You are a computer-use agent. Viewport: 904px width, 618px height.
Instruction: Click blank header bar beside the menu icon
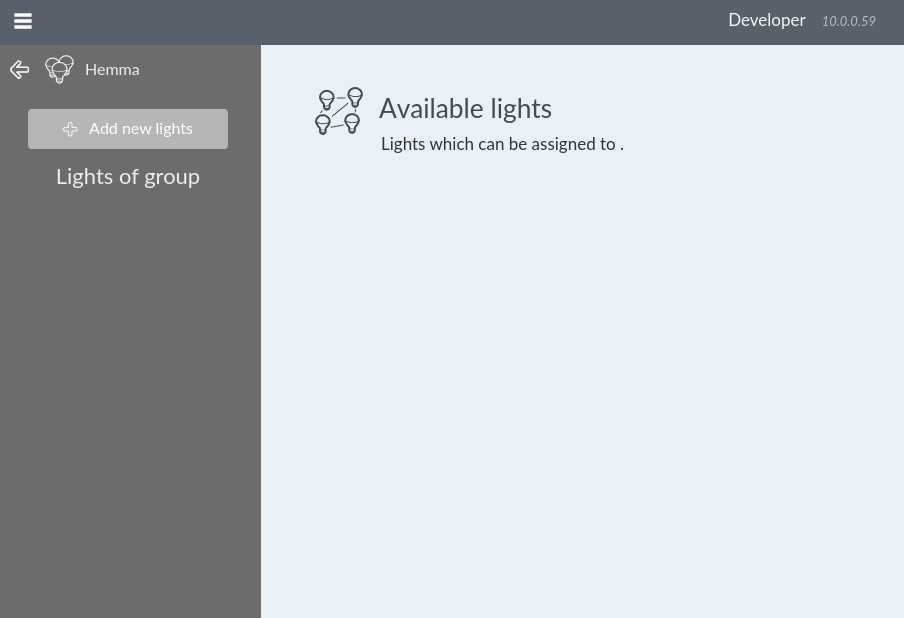[x=350, y=21]
